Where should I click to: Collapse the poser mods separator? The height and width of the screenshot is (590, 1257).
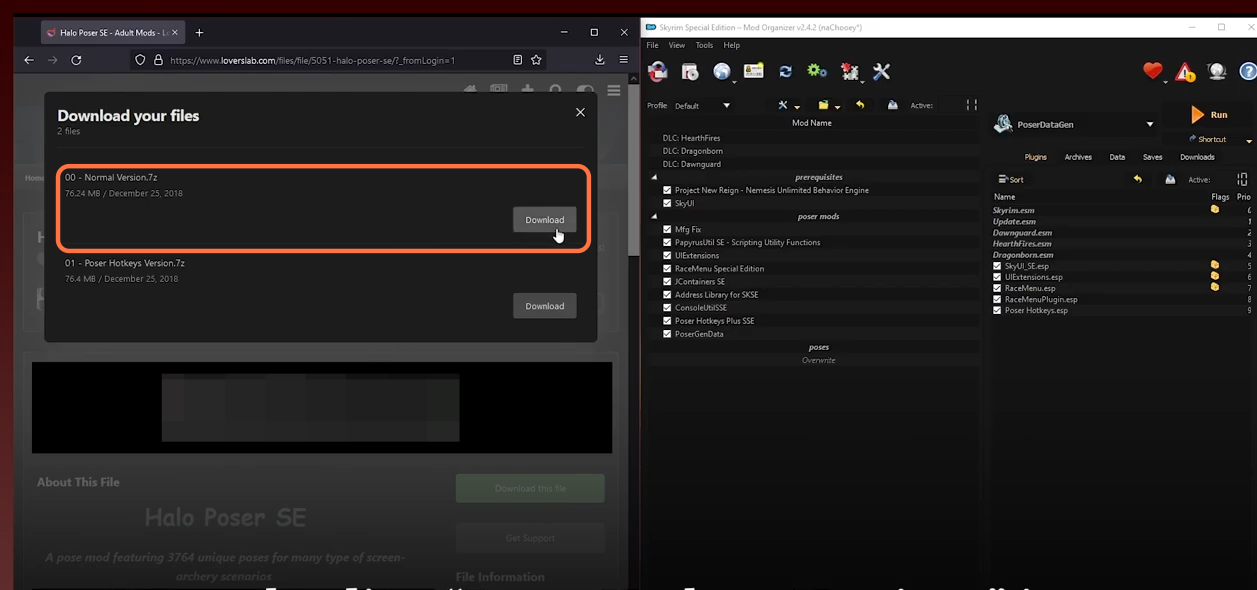pos(654,216)
